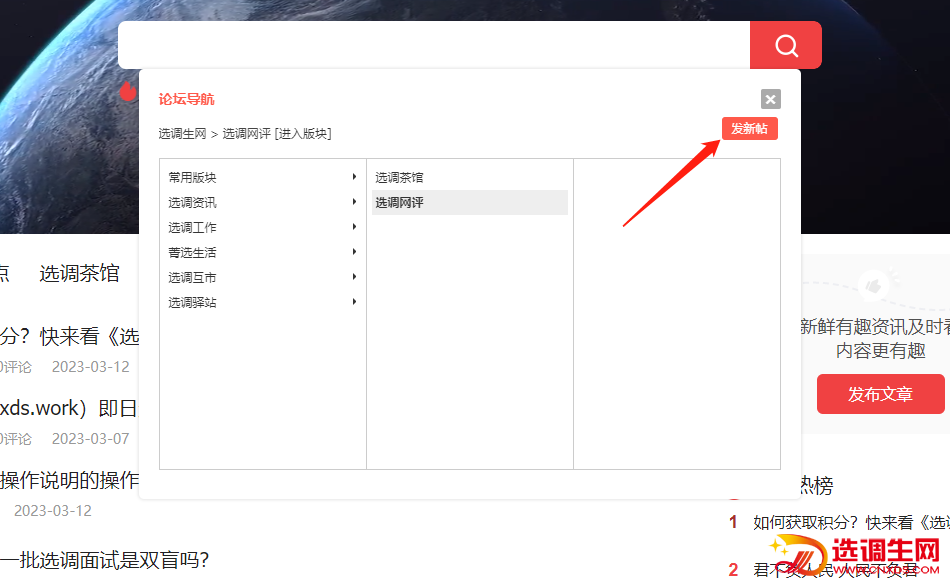950x585 pixels.
Task: Close the 论坛导航 dialog
Action: [771, 99]
